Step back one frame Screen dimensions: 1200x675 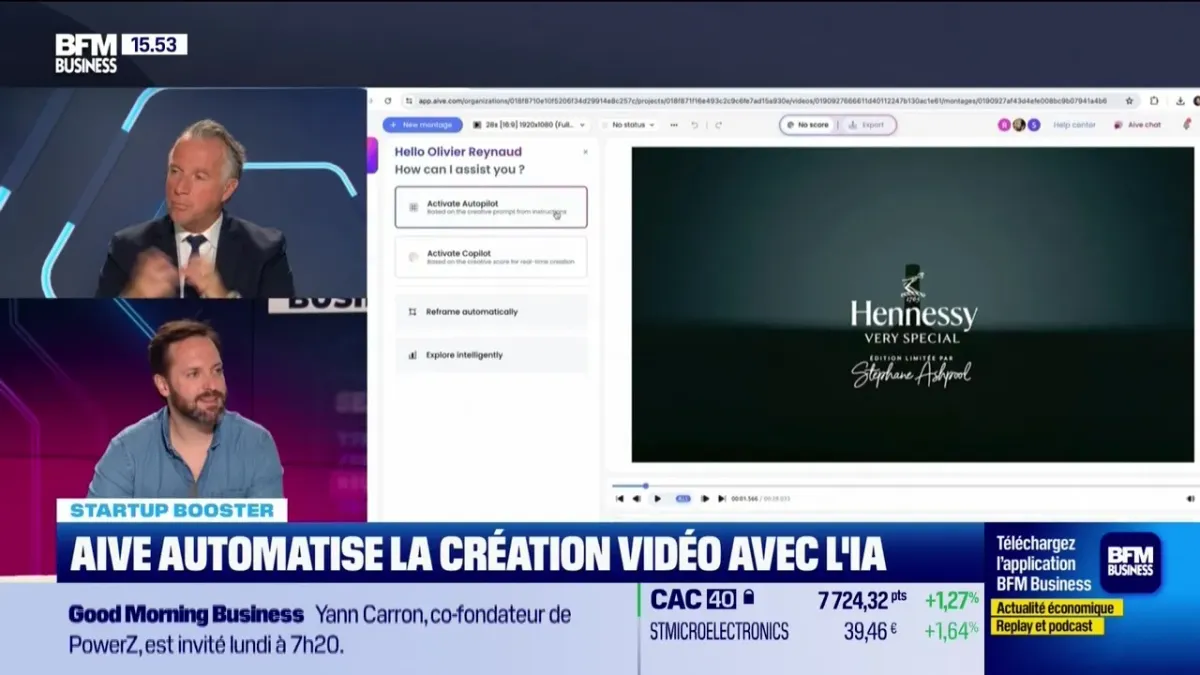637,498
